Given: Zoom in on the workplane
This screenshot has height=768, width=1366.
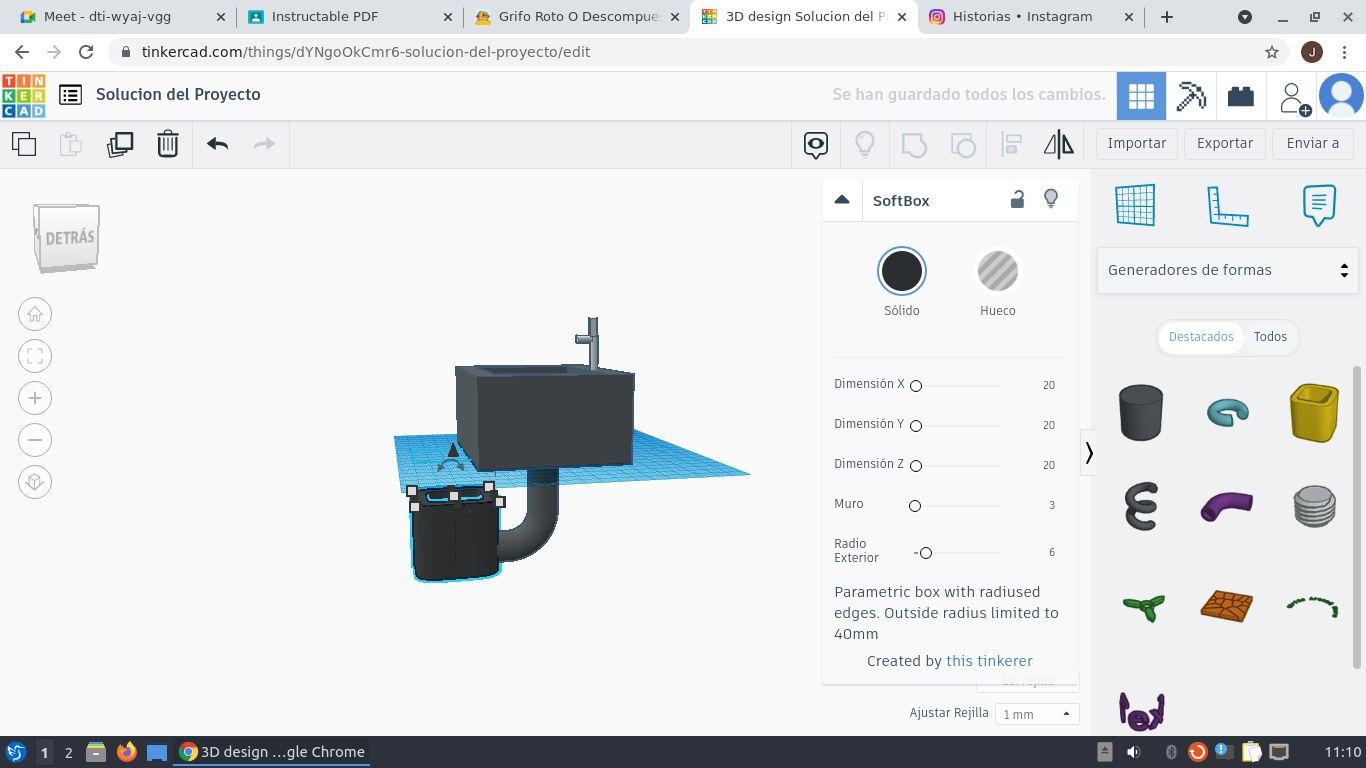Looking at the screenshot, I should 35,398.
